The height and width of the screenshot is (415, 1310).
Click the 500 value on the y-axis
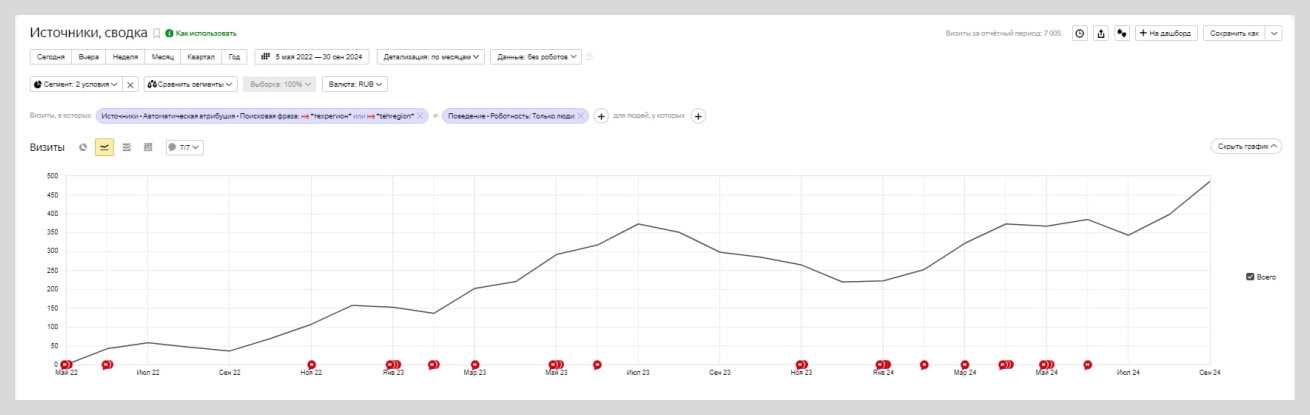click(x=51, y=176)
